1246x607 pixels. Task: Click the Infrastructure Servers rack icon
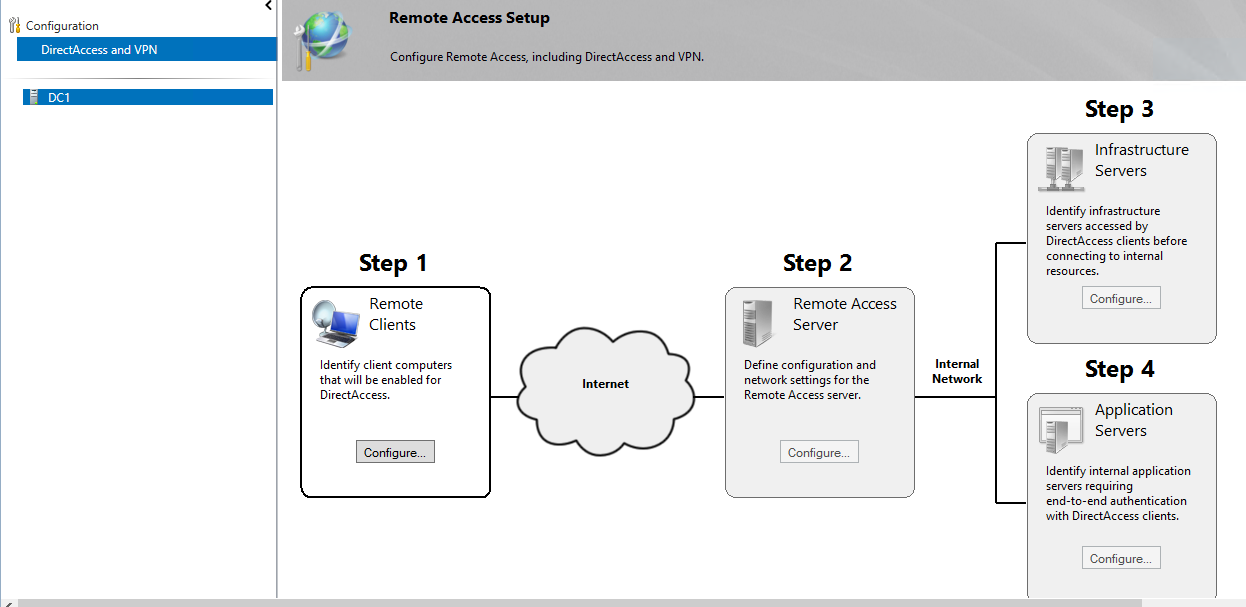pyautogui.click(x=1061, y=168)
